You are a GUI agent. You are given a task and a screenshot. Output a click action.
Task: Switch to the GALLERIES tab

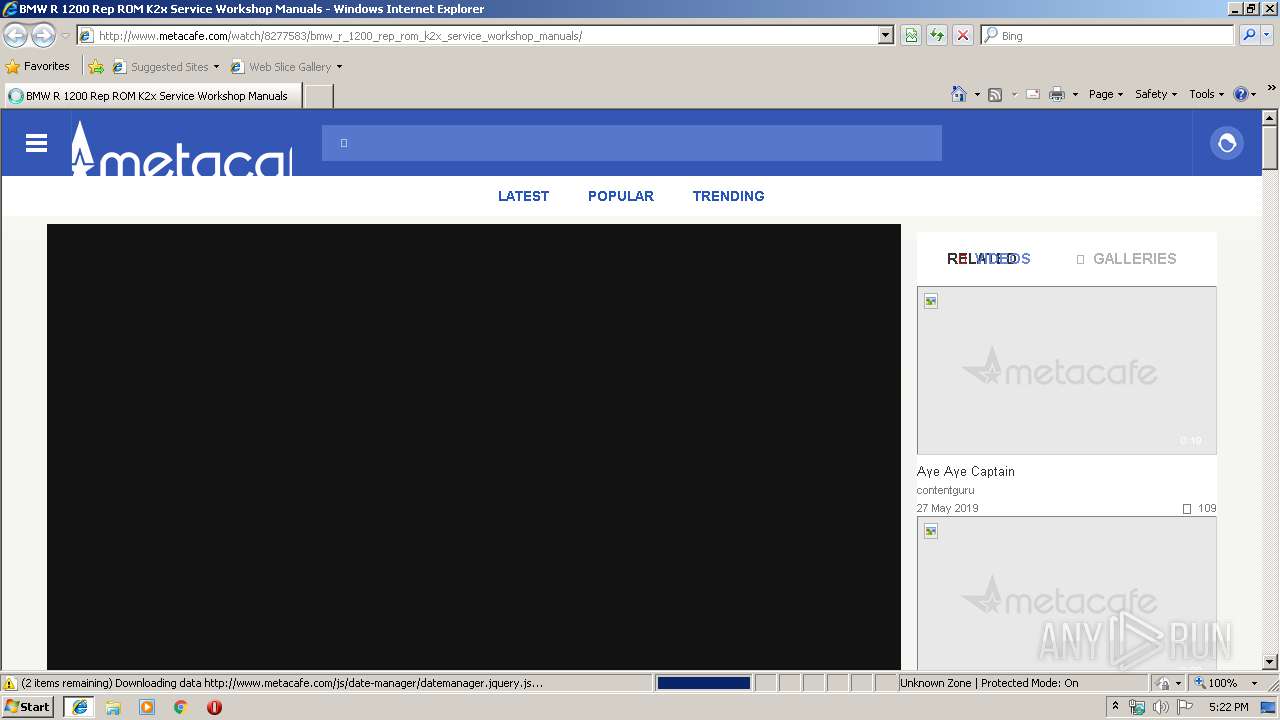(x=1126, y=259)
